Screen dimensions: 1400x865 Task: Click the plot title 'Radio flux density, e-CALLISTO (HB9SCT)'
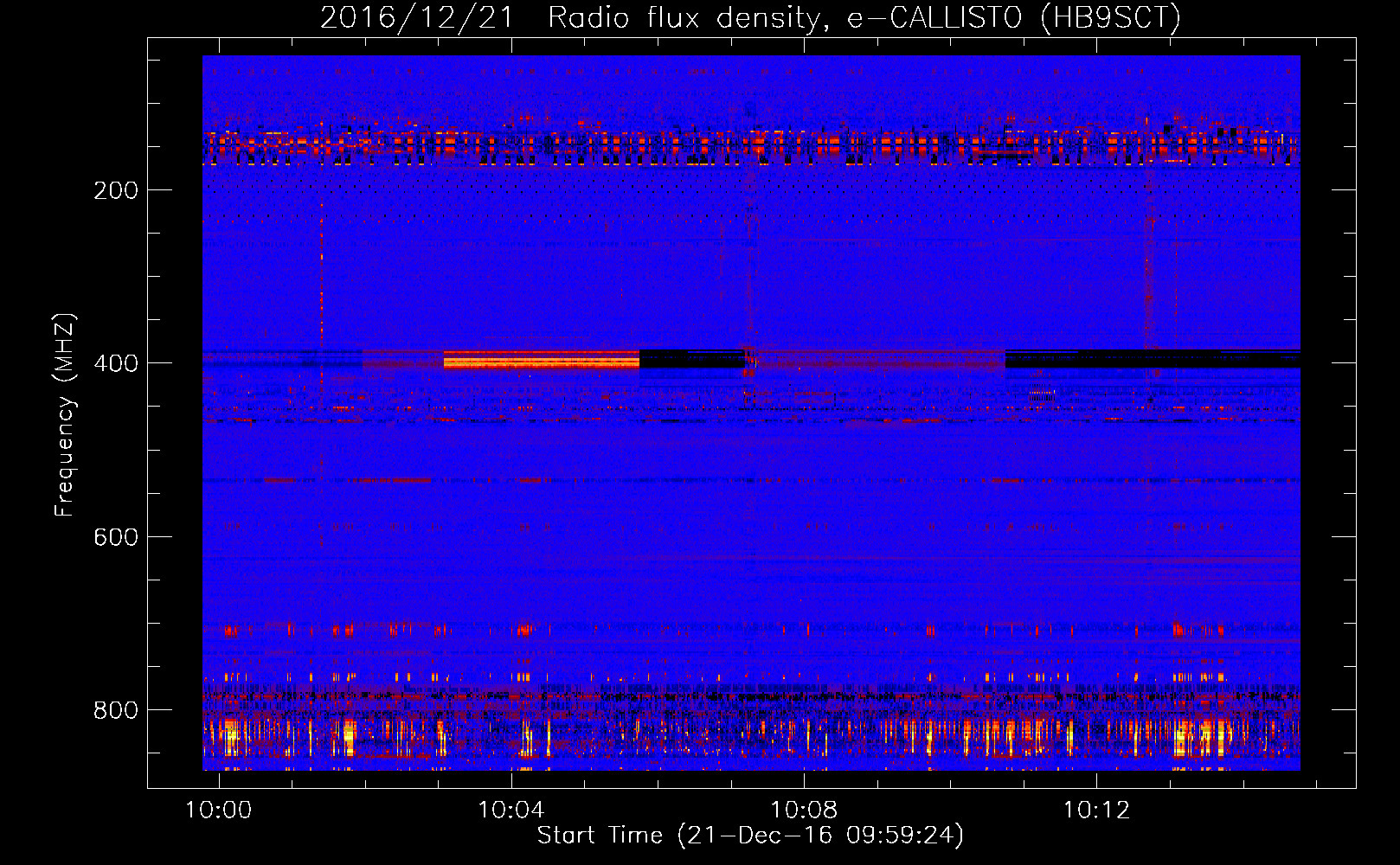coord(864,17)
